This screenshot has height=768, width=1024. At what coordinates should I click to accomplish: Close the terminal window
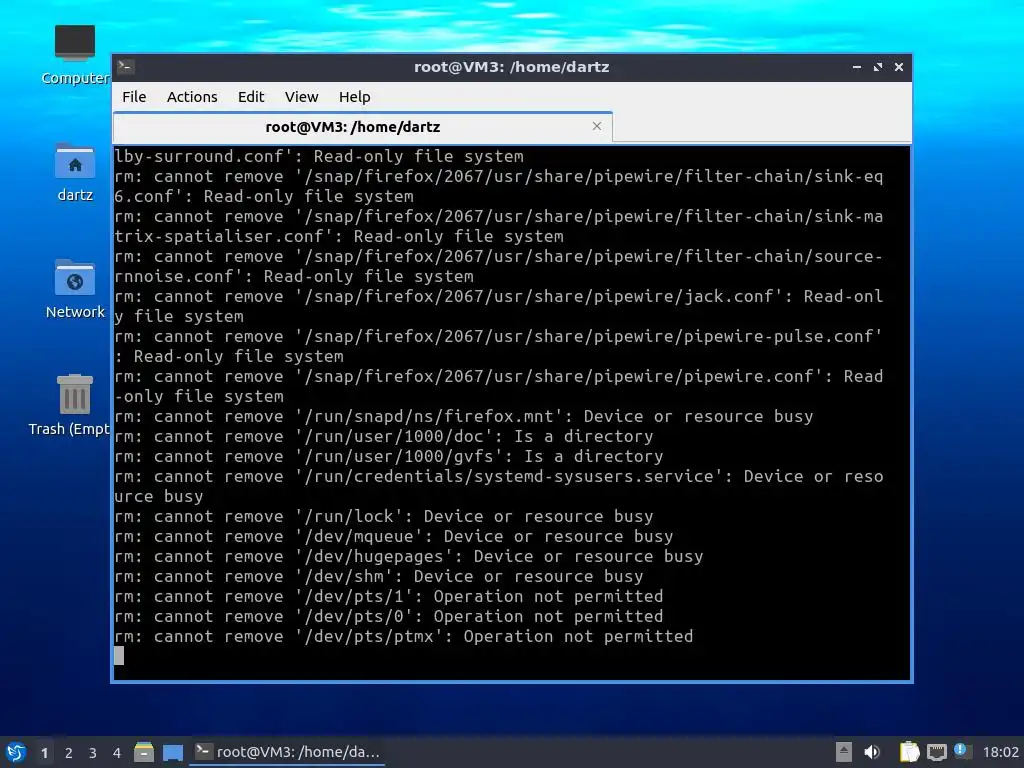coord(899,67)
